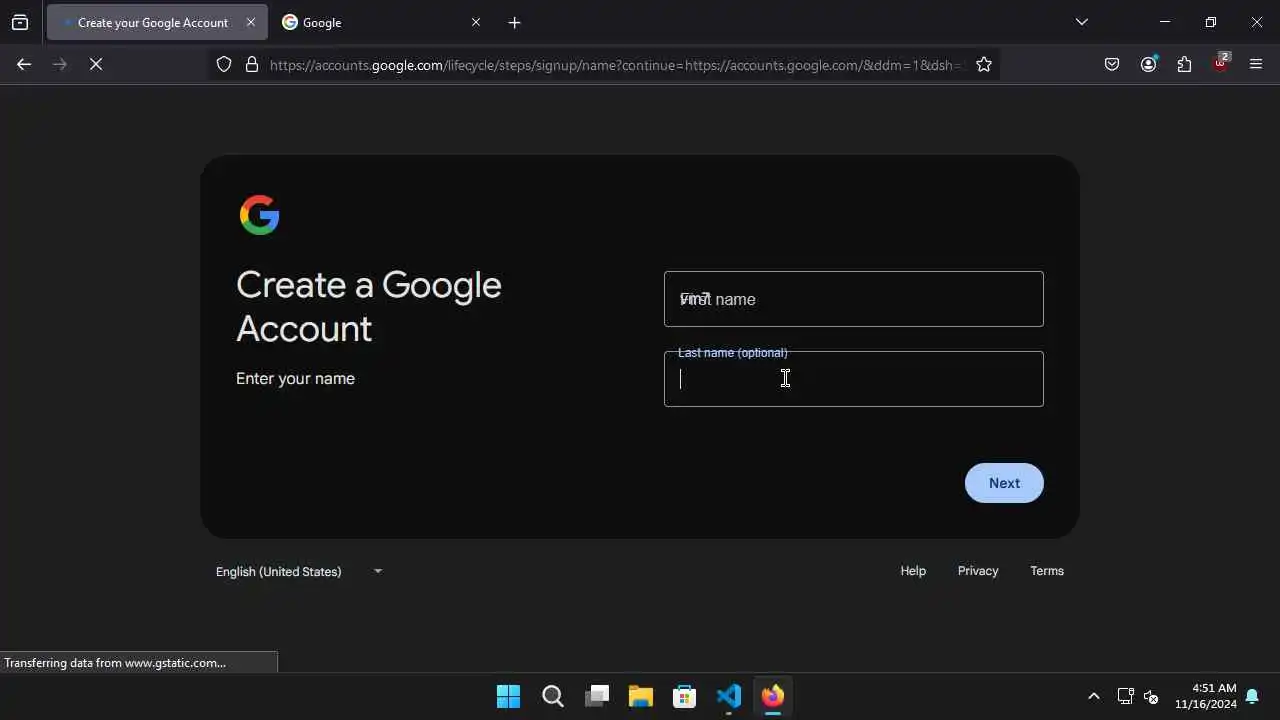Open a new tab with plus button
The height and width of the screenshot is (720, 1280).
(x=515, y=22)
